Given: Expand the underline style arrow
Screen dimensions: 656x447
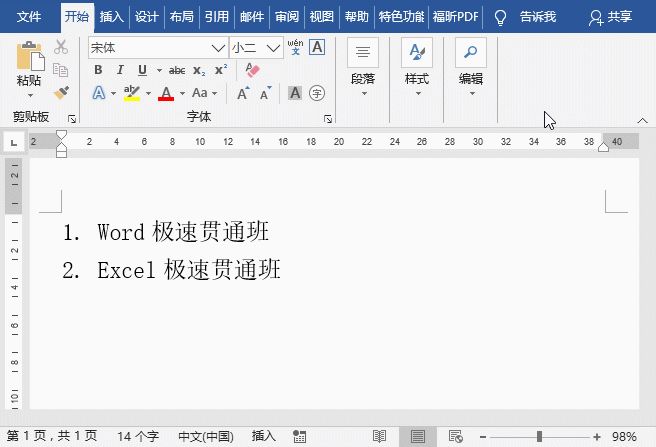Looking at the screenshot, I should (159, 70).
